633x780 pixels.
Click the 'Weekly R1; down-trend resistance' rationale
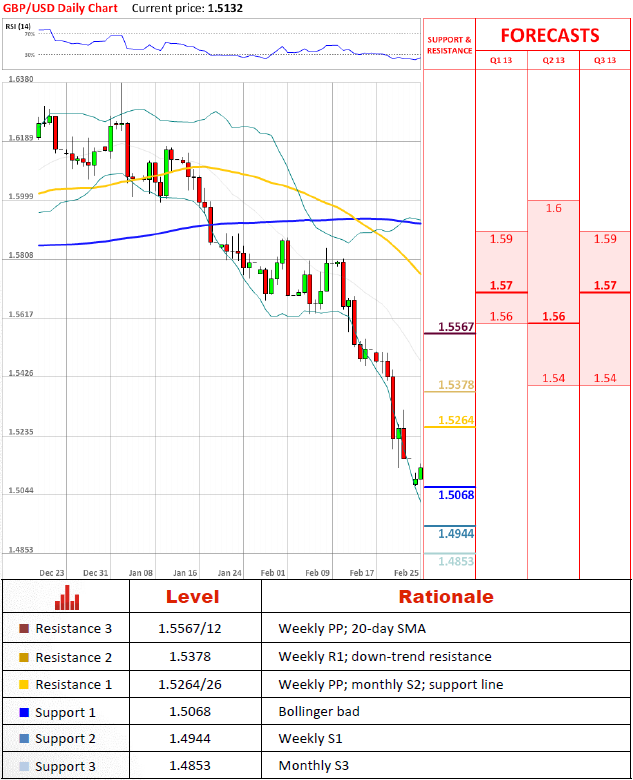tap(385, 657)
